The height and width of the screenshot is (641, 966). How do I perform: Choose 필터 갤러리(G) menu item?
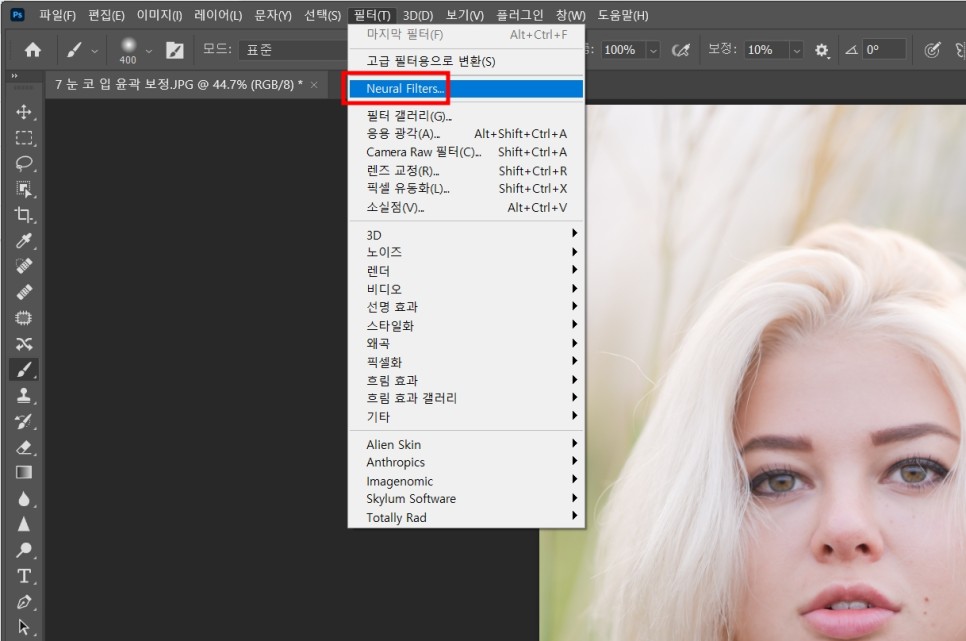click(466, 115)
